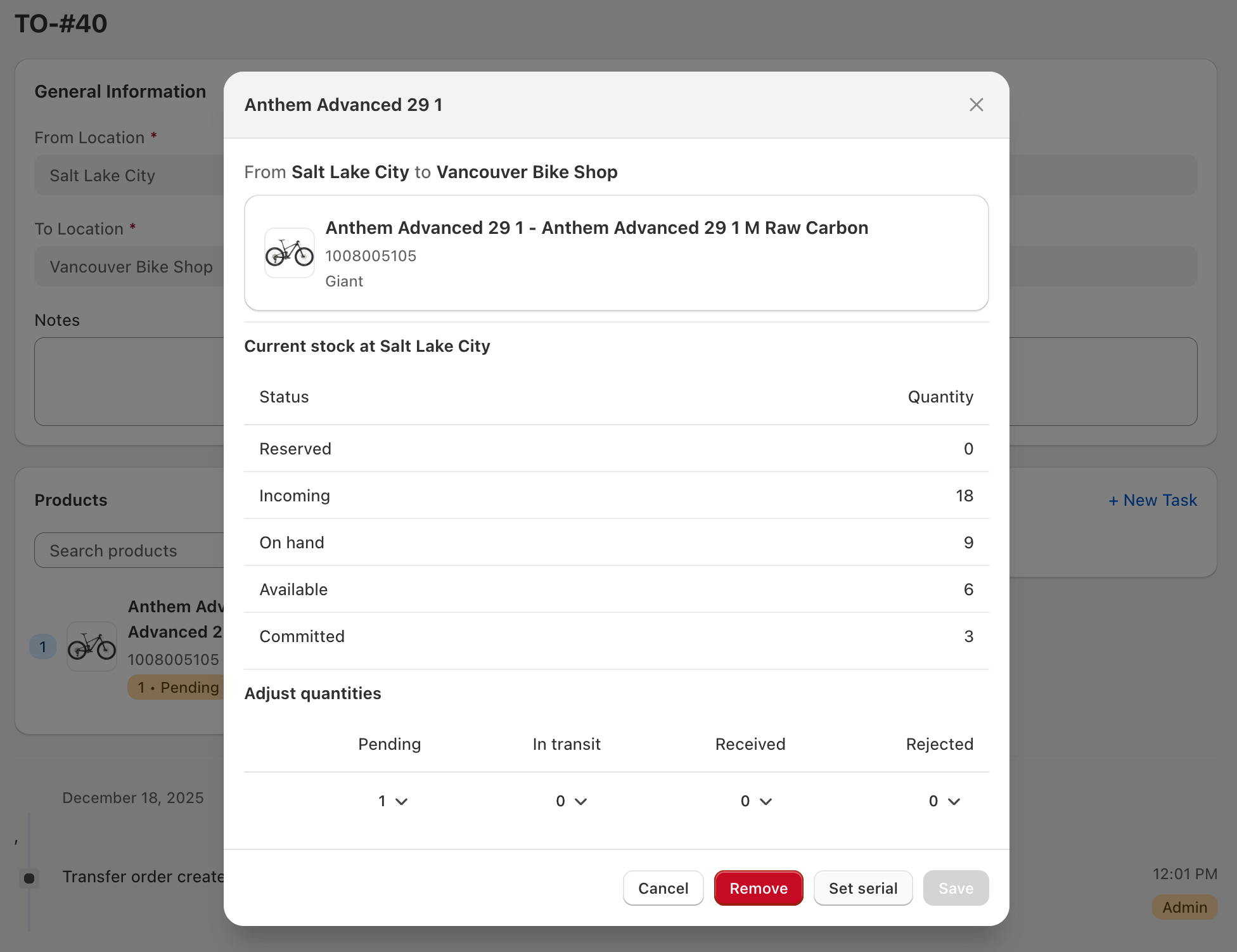Click the Admin tag in timeline
The image size is (1237, 952).
pos(1184,908)
